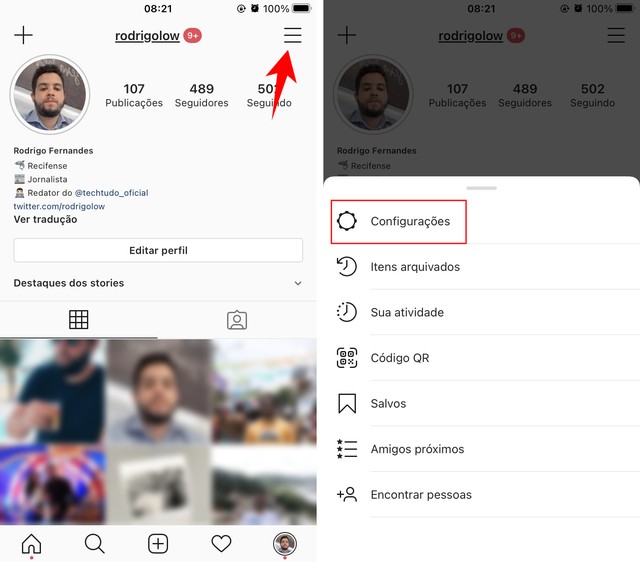Switch to the tagged photos tab
Image resolution: width=640 pixels, height=562 pixels.
click(x=237, y=320)
